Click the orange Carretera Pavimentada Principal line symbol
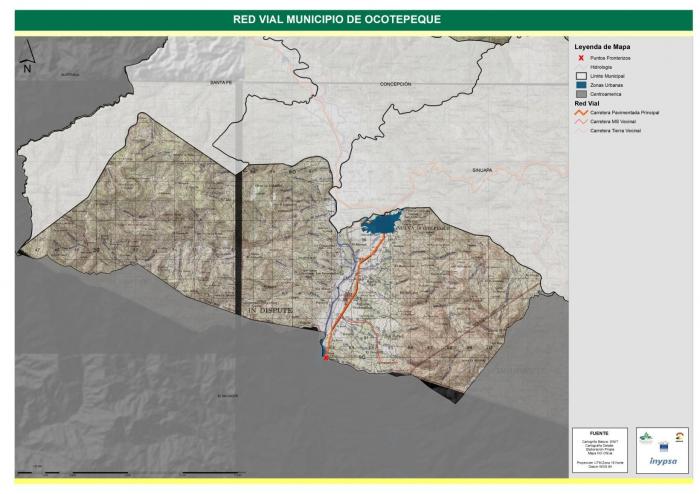This screenshot has height=494, width=700. tap(579, 113)
